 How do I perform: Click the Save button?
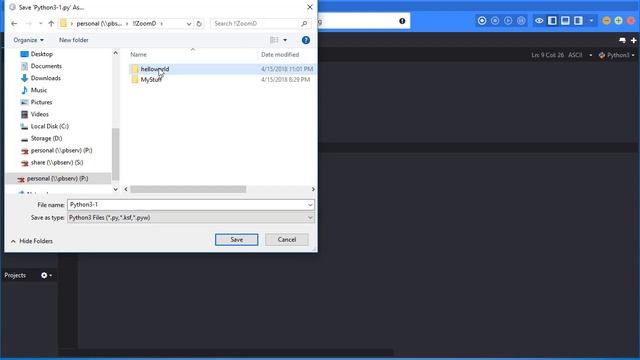pos(237,240)
